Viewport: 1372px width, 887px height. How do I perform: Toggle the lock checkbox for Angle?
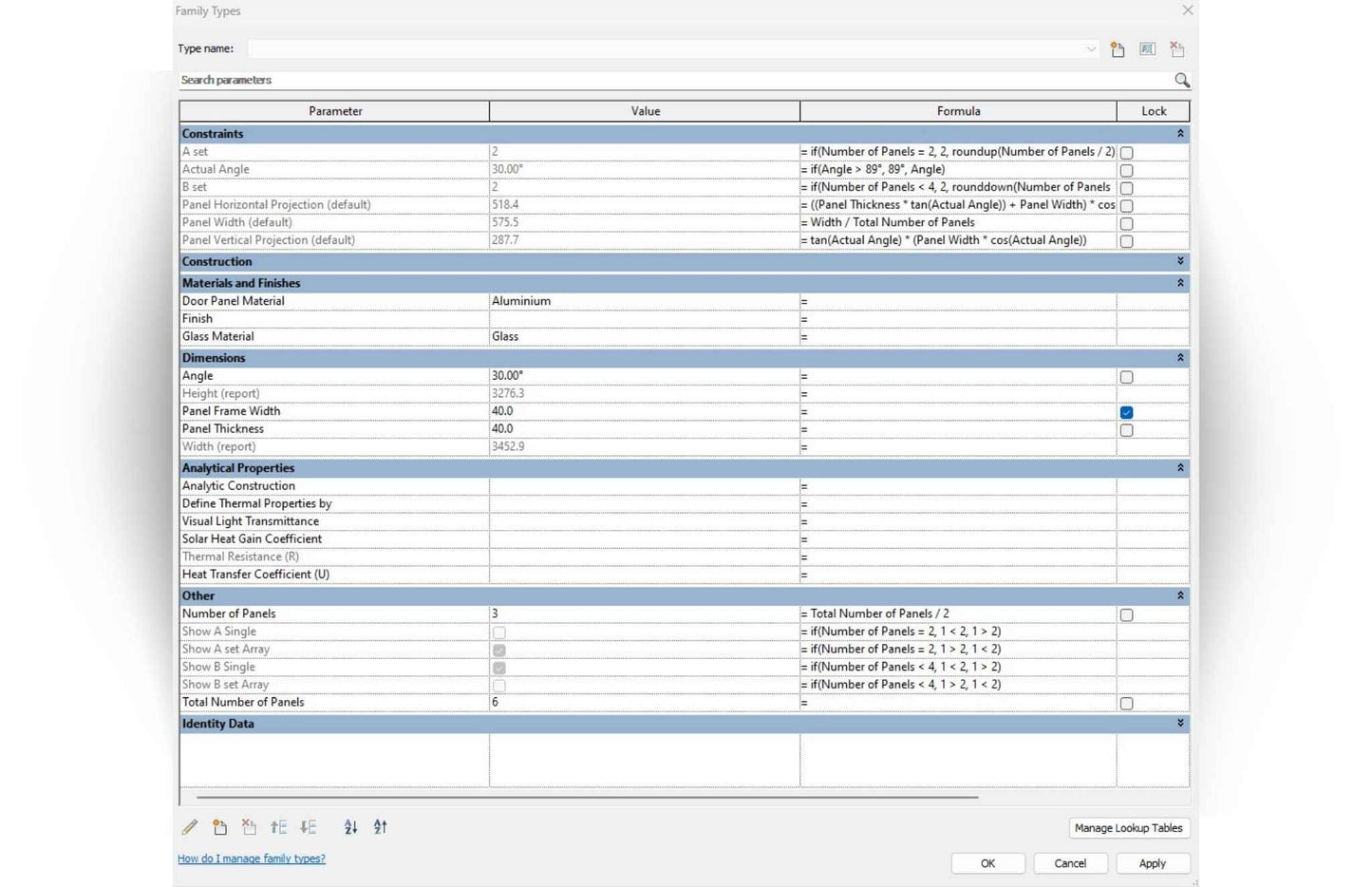1126,377
